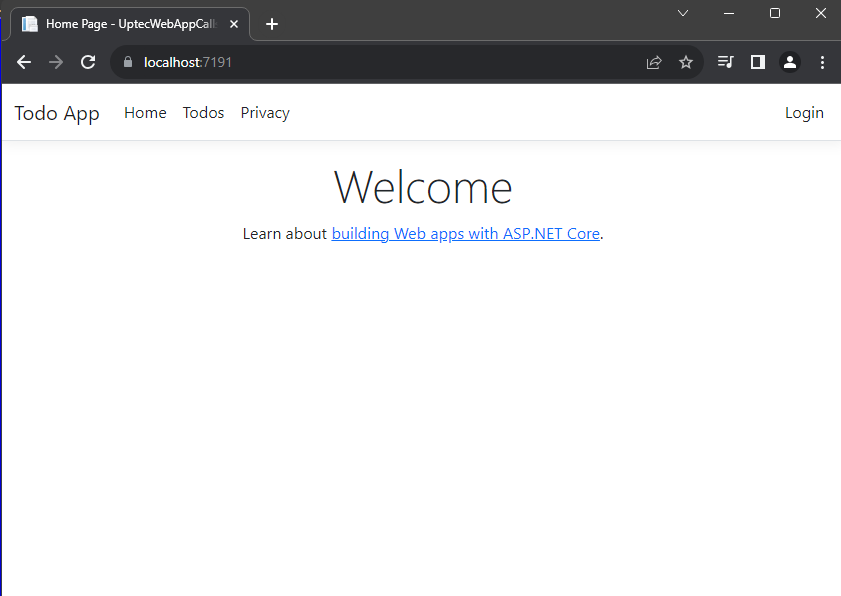Open the media controls icon
Screen dimensions: 841x596
pyautogui.click(x=726, y=62)
